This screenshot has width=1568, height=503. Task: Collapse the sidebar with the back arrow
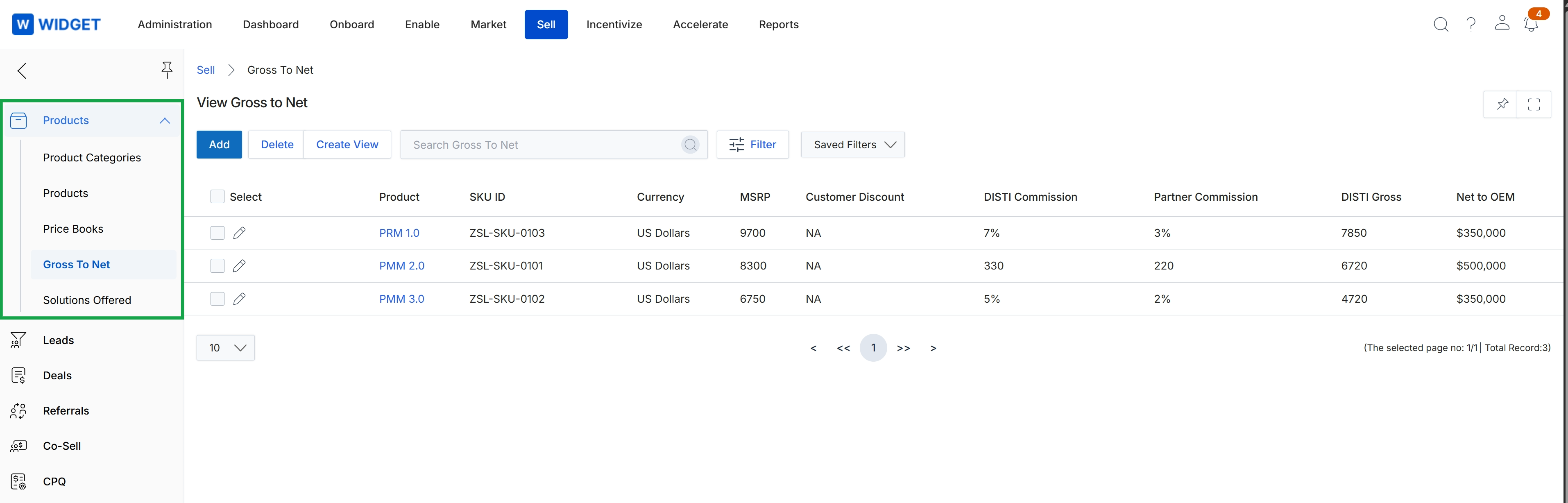[23, 70]
